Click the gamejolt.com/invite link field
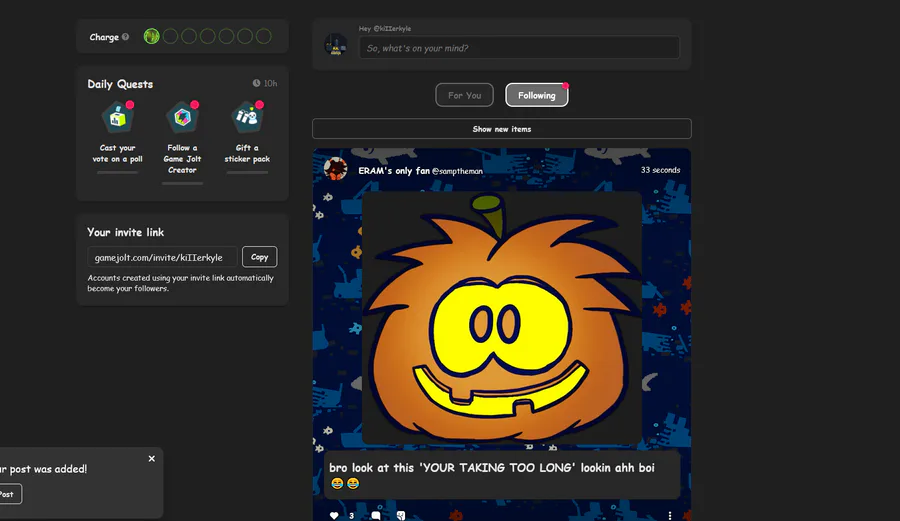The width and height of the screenshot is (900, 521). click(162, 257)
